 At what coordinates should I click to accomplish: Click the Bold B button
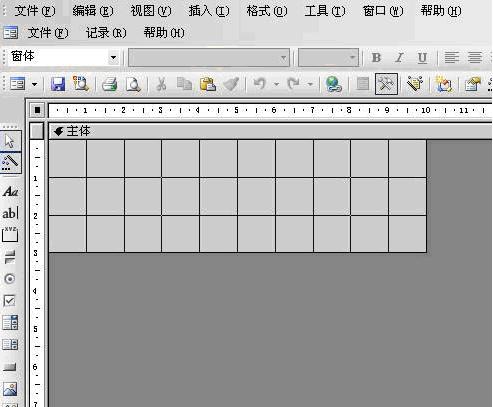click(x=376, y=58)
